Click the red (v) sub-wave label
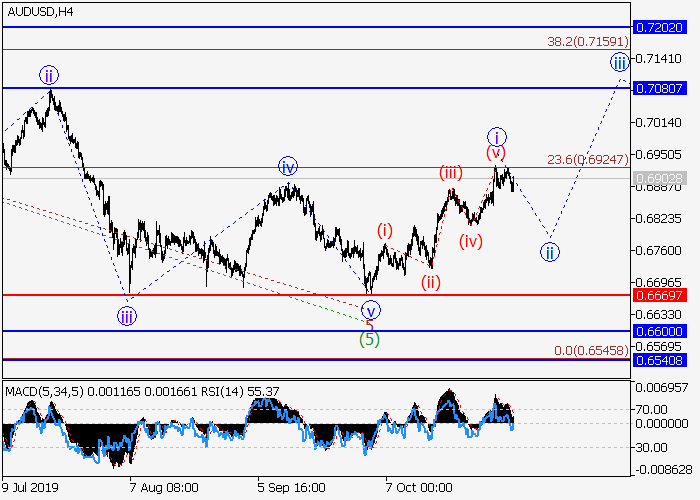The width and height of the screenshot is (700, 500). [x=496, y=153]
